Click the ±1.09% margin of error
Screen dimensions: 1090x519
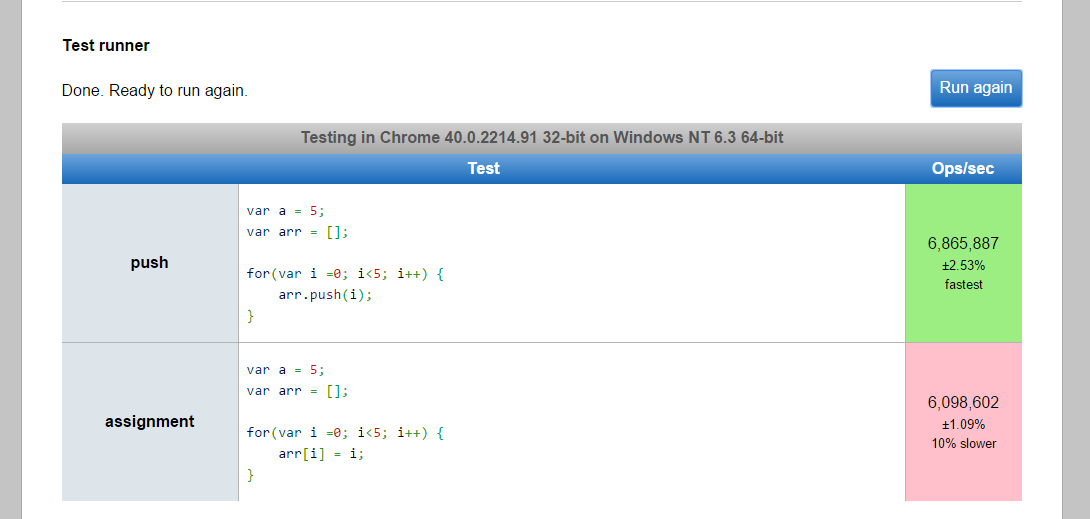963,425
